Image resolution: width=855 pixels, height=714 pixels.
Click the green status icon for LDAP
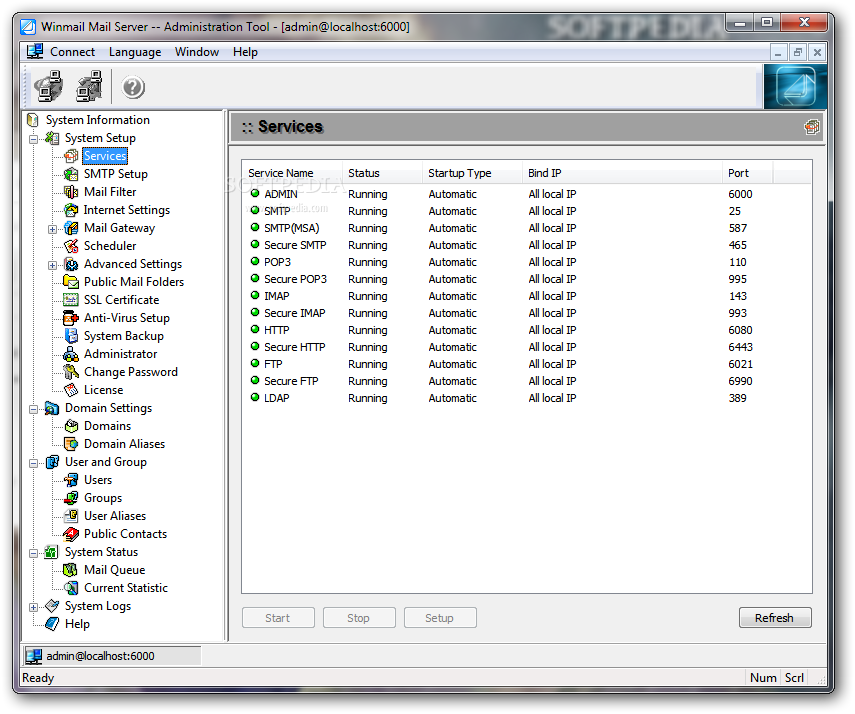tap(255, 398)
